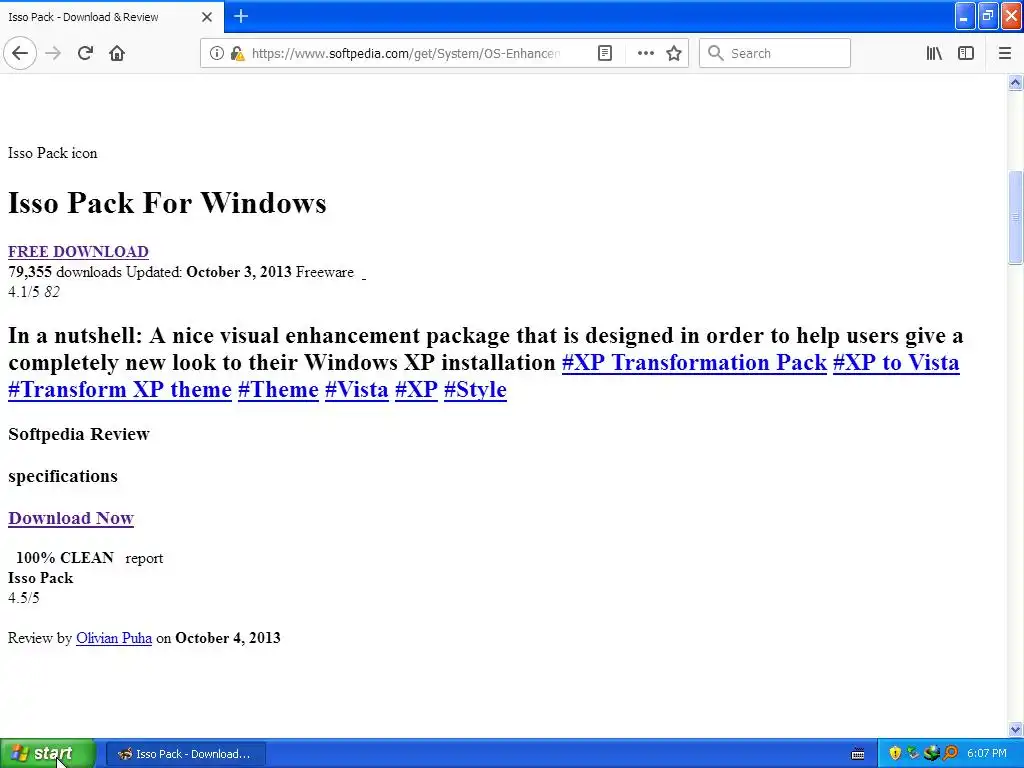Follow the #XP Transformation Pack tag
The width and height of the screenshot is (1024, 768).
694,362
